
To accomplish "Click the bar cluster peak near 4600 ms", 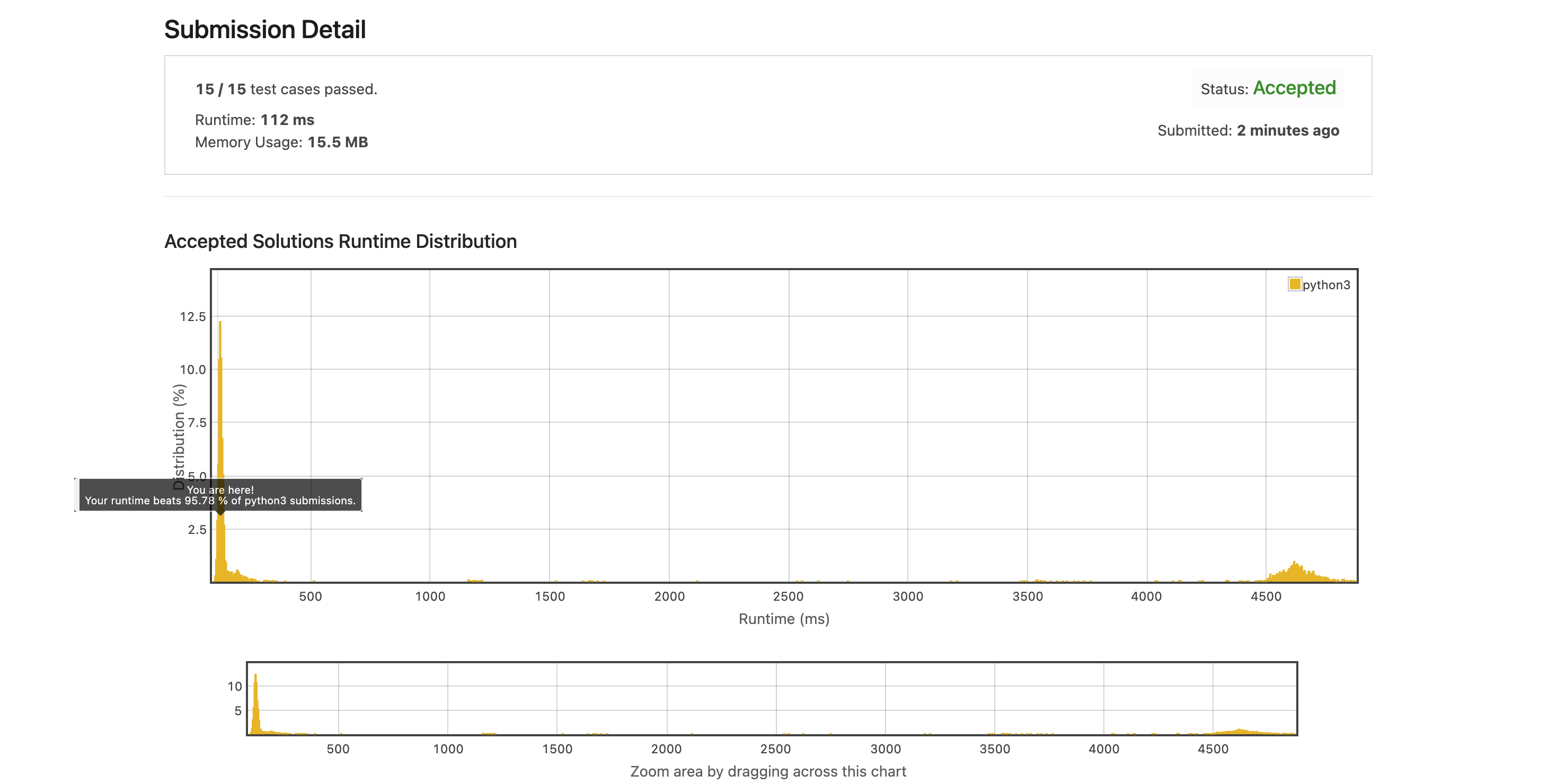I will coord(1294,572).
